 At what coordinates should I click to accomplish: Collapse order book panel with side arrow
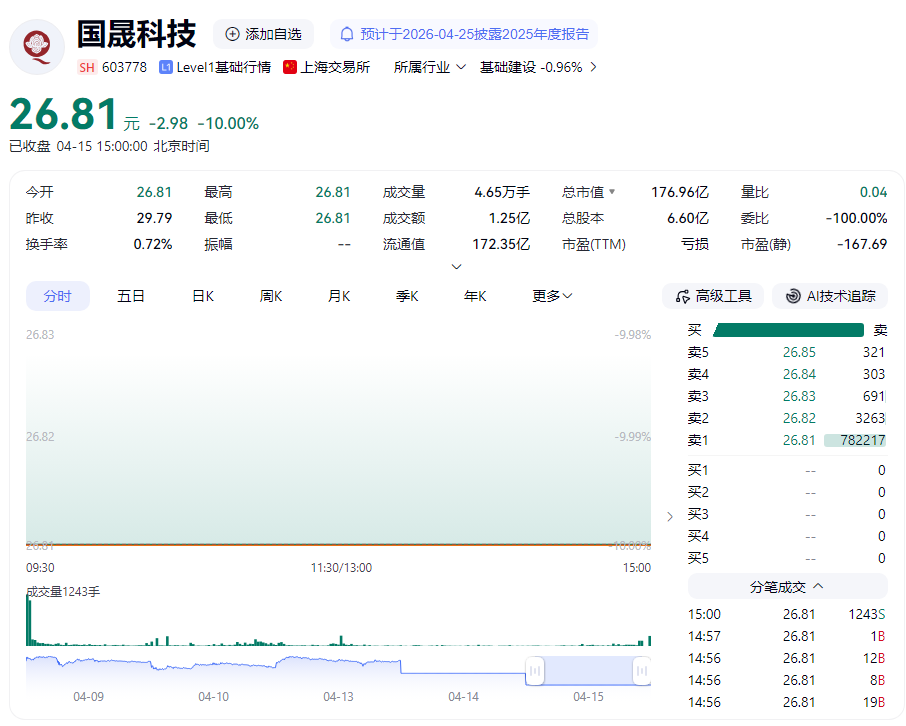click(x=670, y=516)
